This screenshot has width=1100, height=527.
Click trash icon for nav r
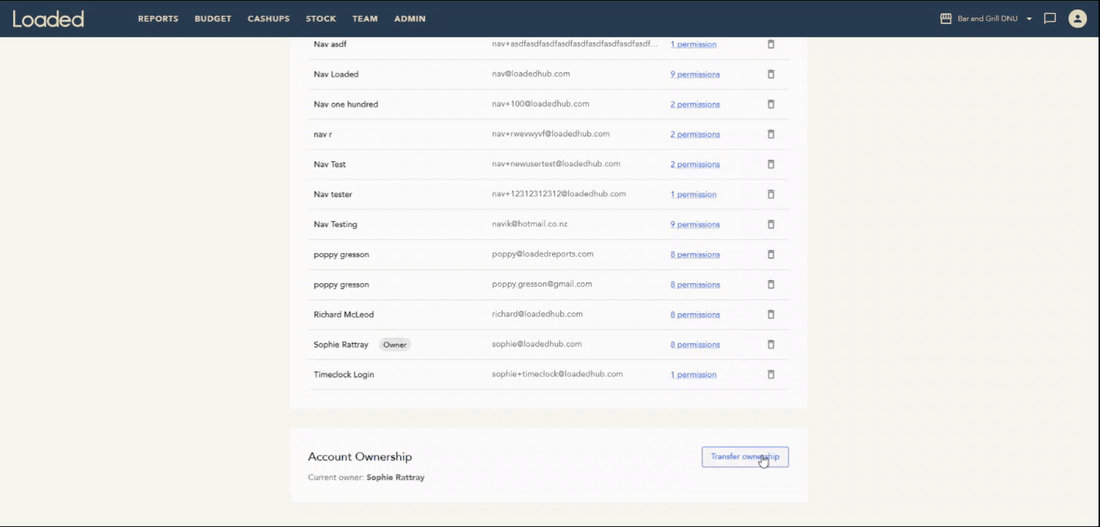(770, 134)
